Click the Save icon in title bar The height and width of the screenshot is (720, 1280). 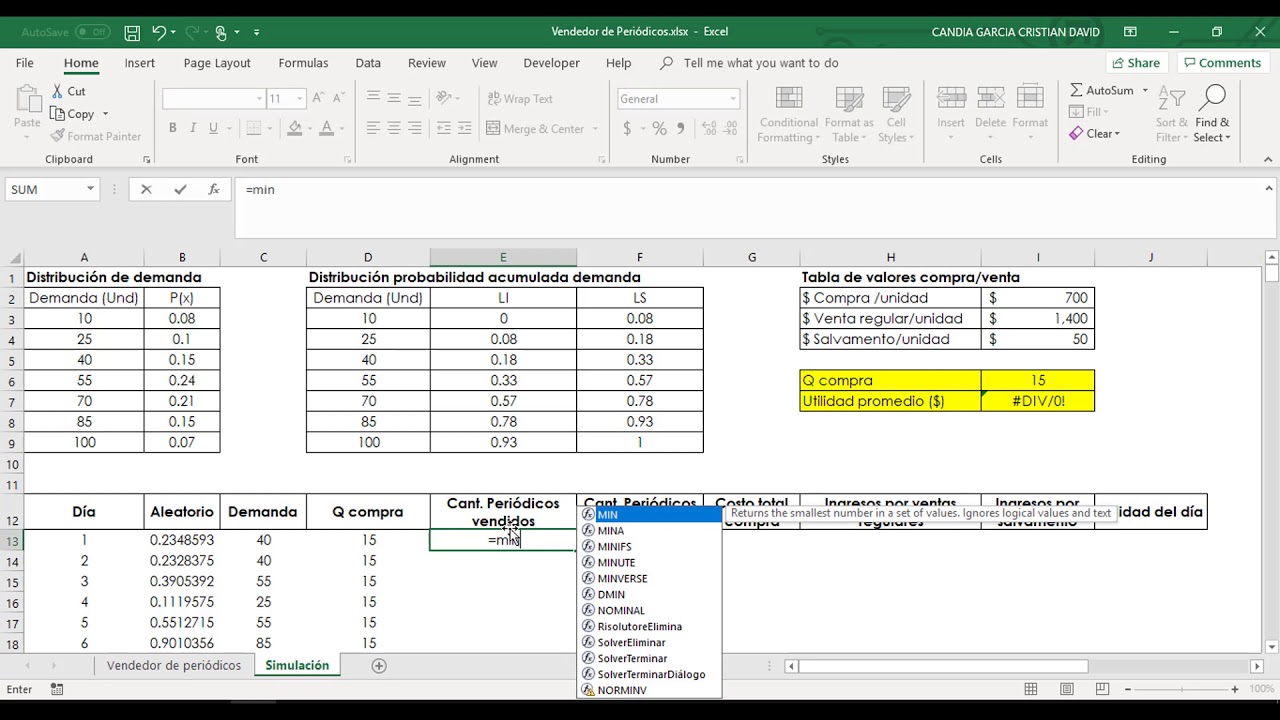click(132, 32)
